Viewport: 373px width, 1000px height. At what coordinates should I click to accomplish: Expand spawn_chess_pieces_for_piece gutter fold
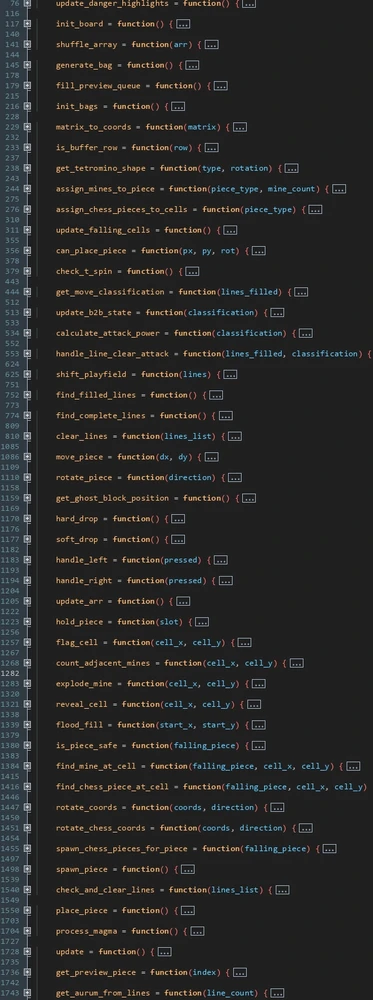(x=27, y=849)
